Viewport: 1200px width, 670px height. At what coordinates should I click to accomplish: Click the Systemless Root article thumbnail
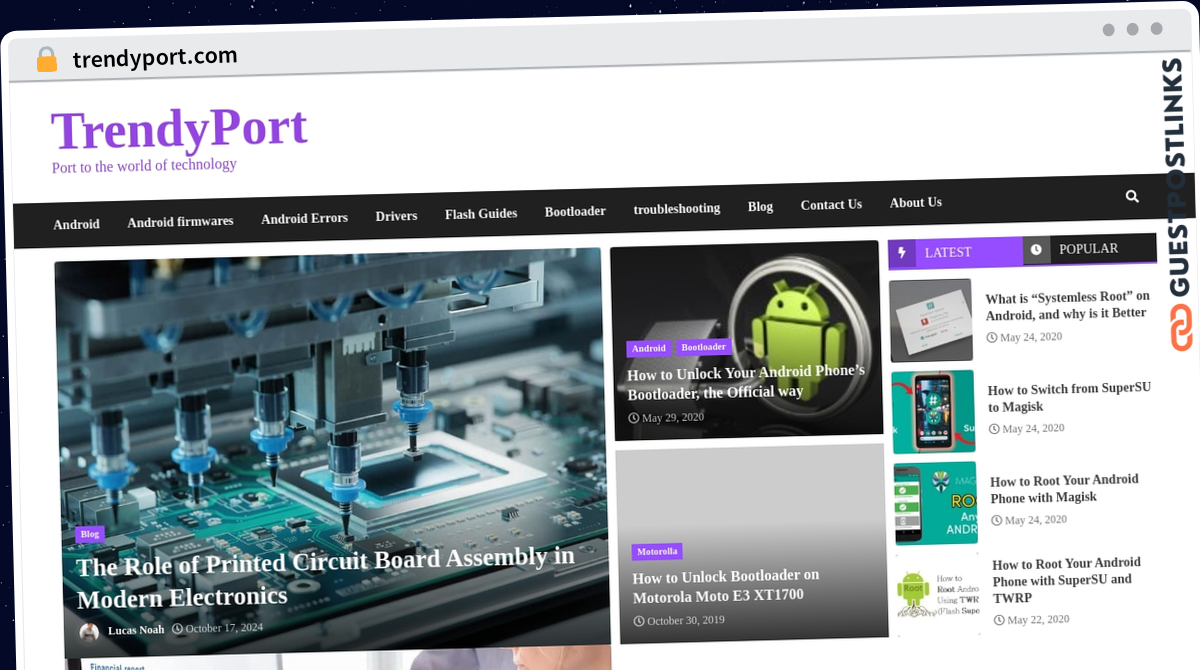[931, 320]
